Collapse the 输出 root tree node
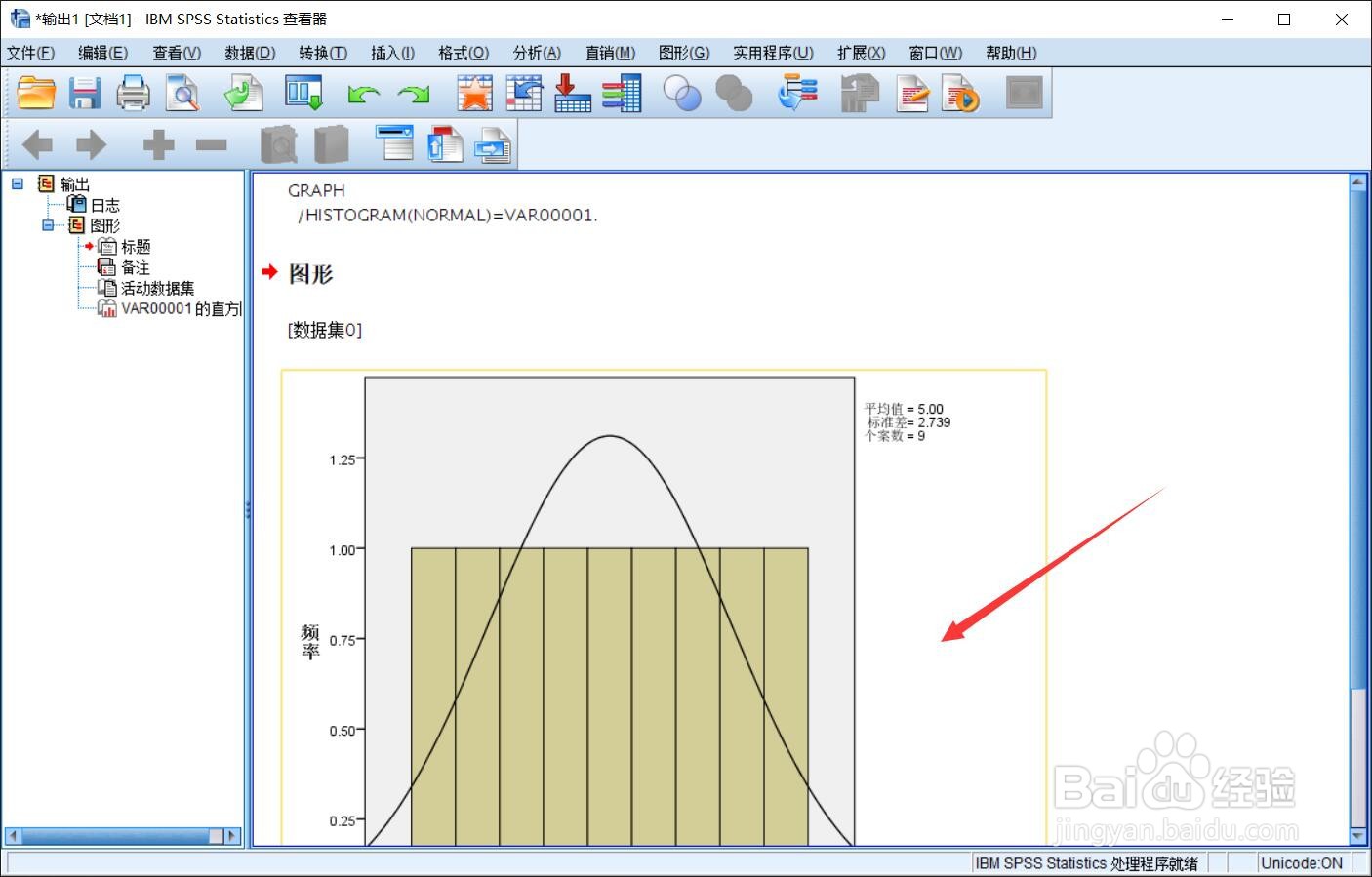1372x877 pixels. (x=17, y=183)
